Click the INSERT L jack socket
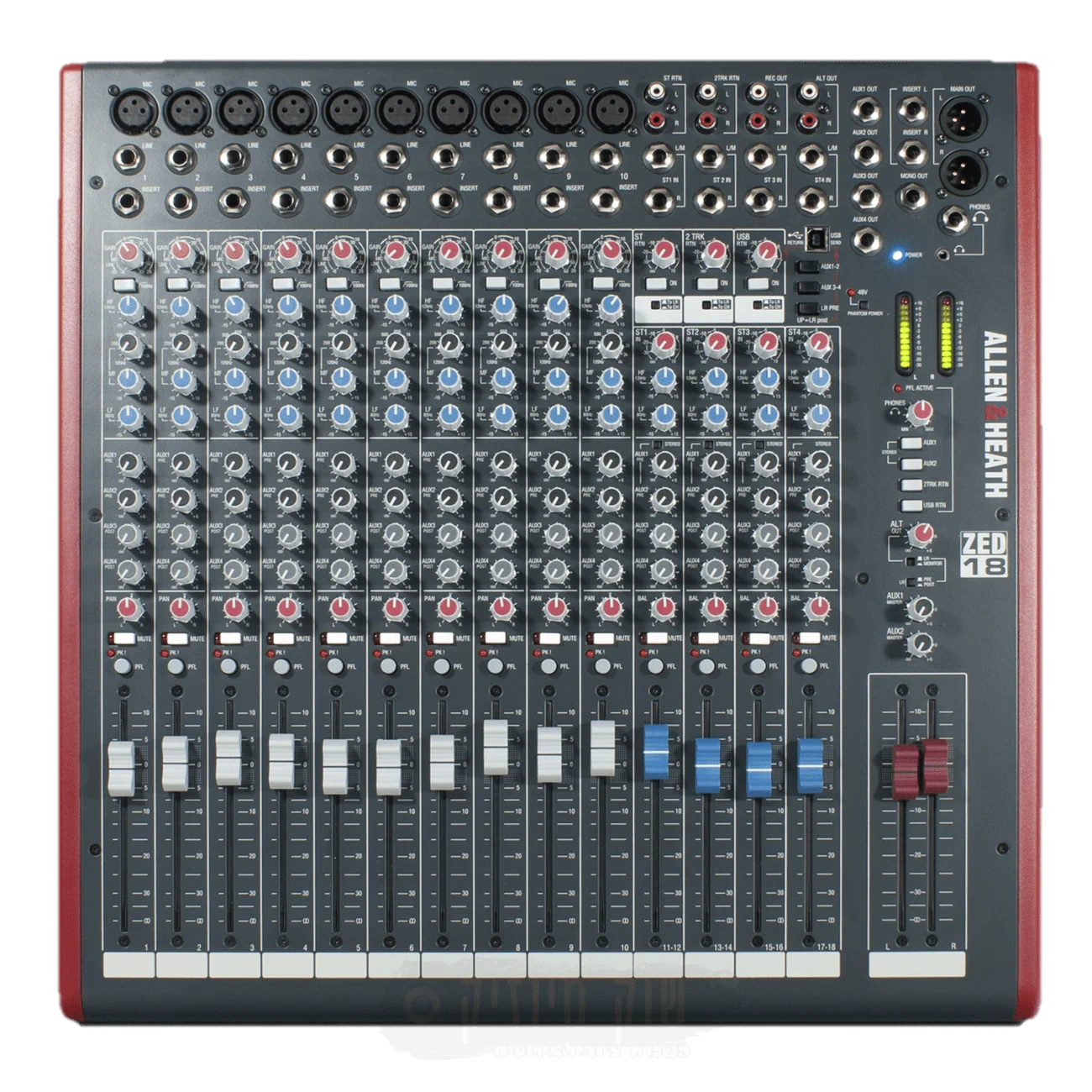Viewport: 1092px width, 1092px height. coord(912,109)
